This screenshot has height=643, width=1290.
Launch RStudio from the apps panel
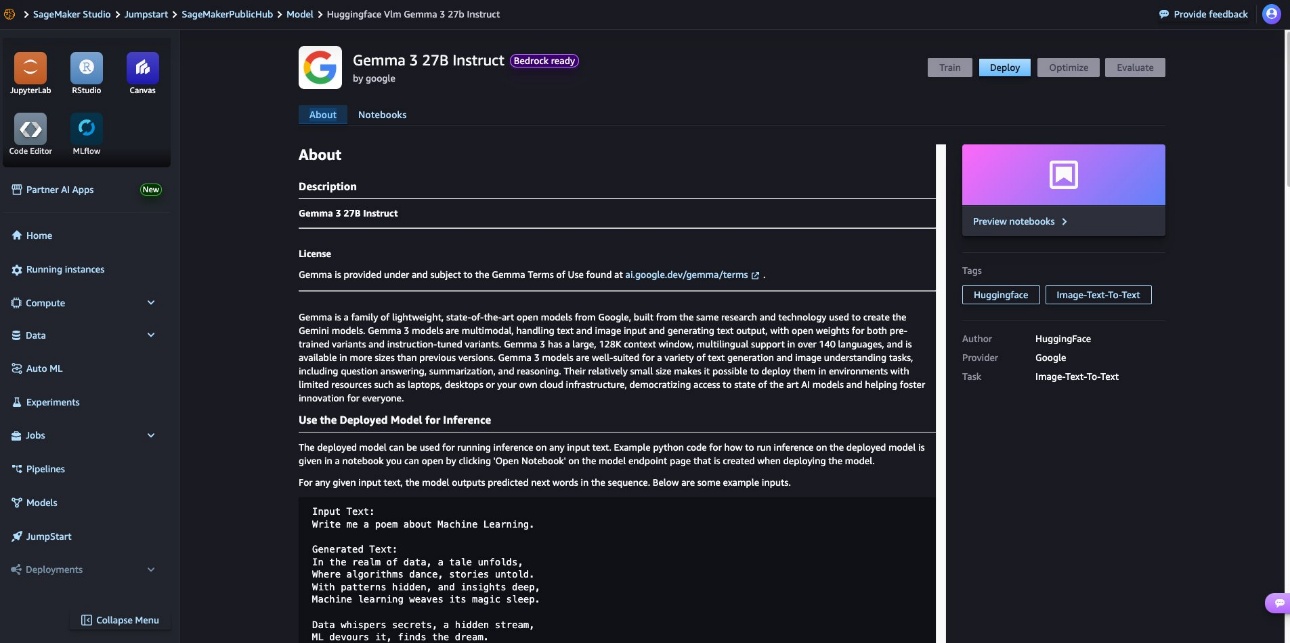click(86, 68)
